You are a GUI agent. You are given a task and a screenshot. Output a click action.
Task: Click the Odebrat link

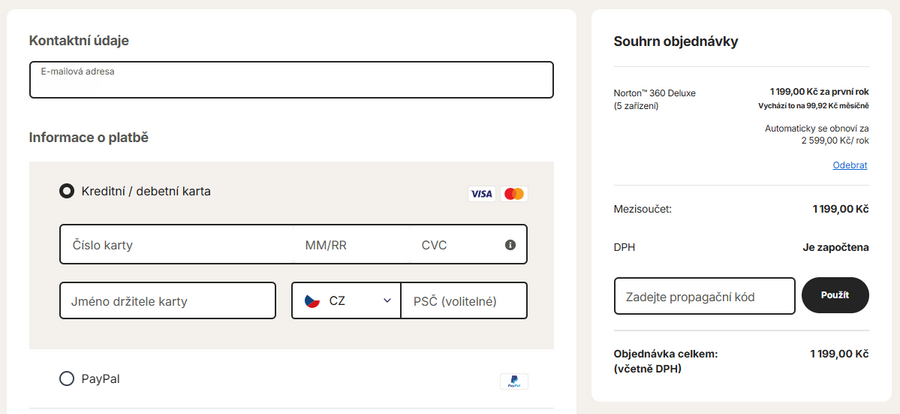point(849,165)
